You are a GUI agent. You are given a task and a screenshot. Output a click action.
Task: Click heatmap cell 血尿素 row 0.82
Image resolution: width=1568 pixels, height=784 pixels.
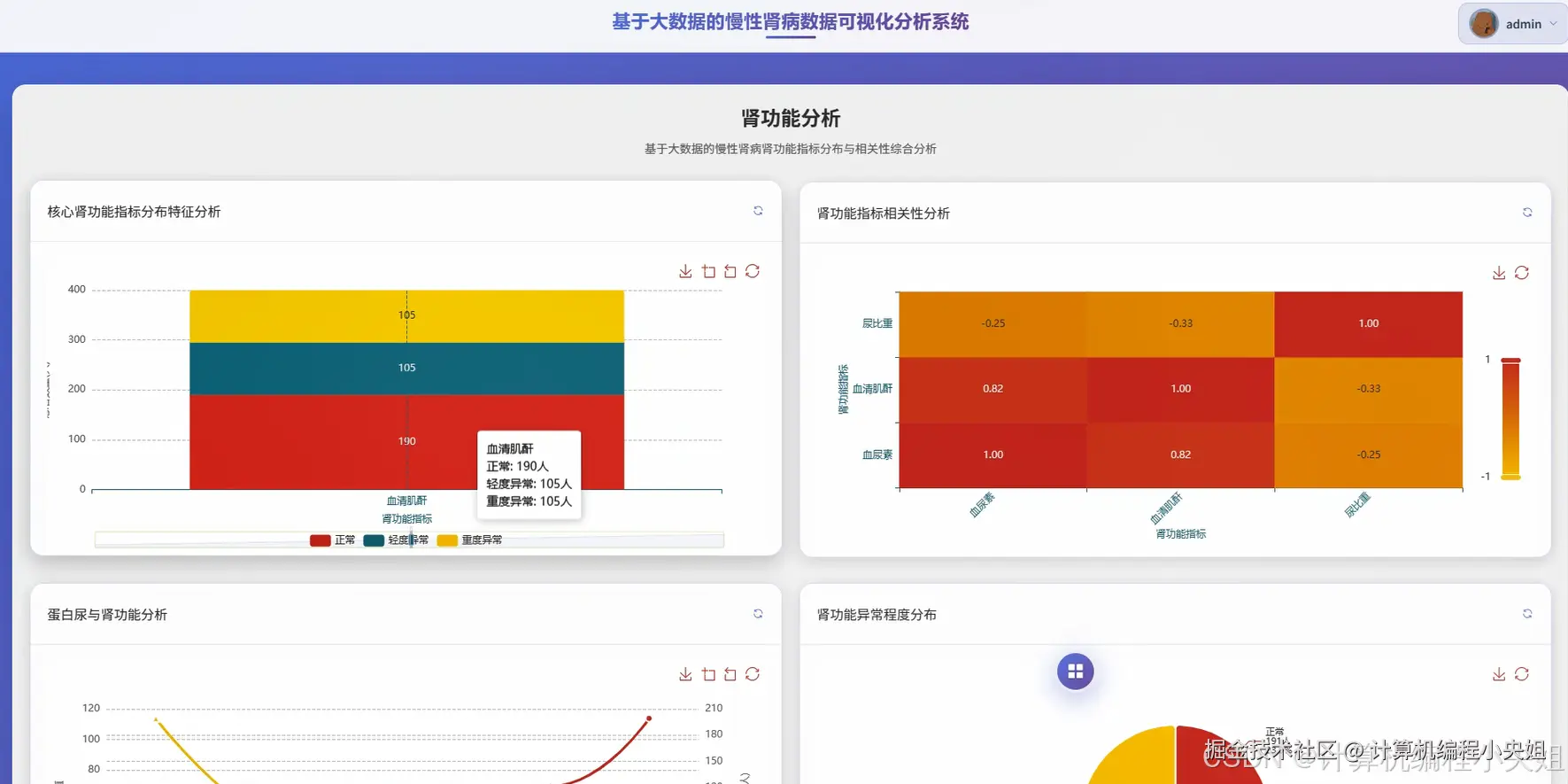point(1180,455)
